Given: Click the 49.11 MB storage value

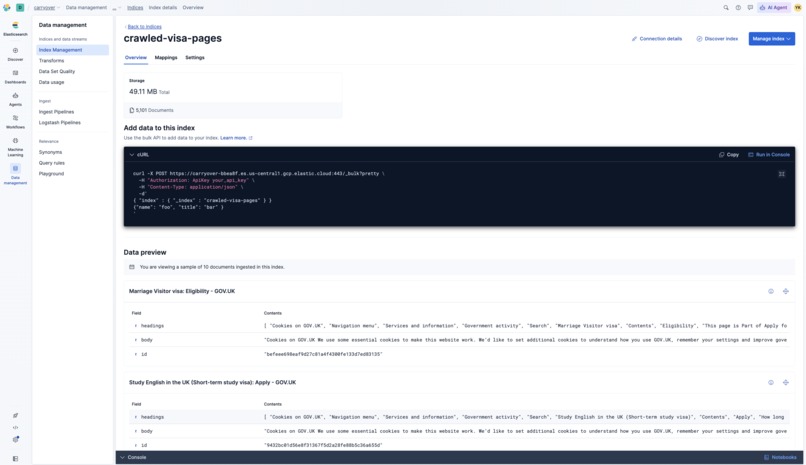Looking at the screenshot, I should (143, 92).
